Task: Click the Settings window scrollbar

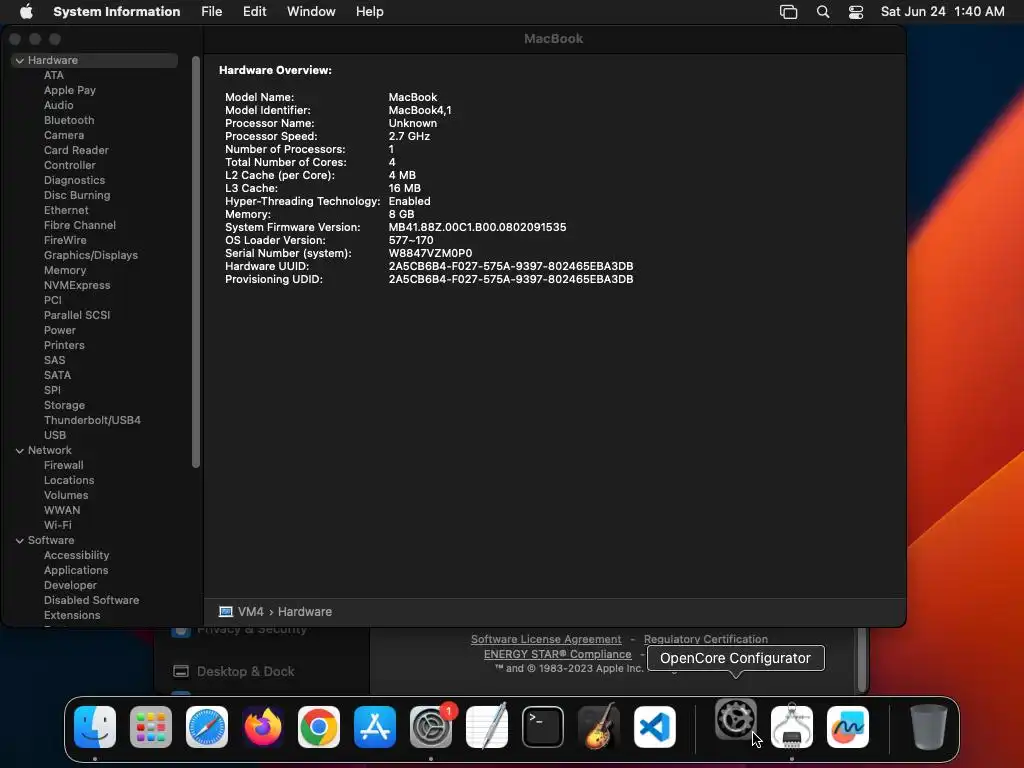Action: click(863, 659)
